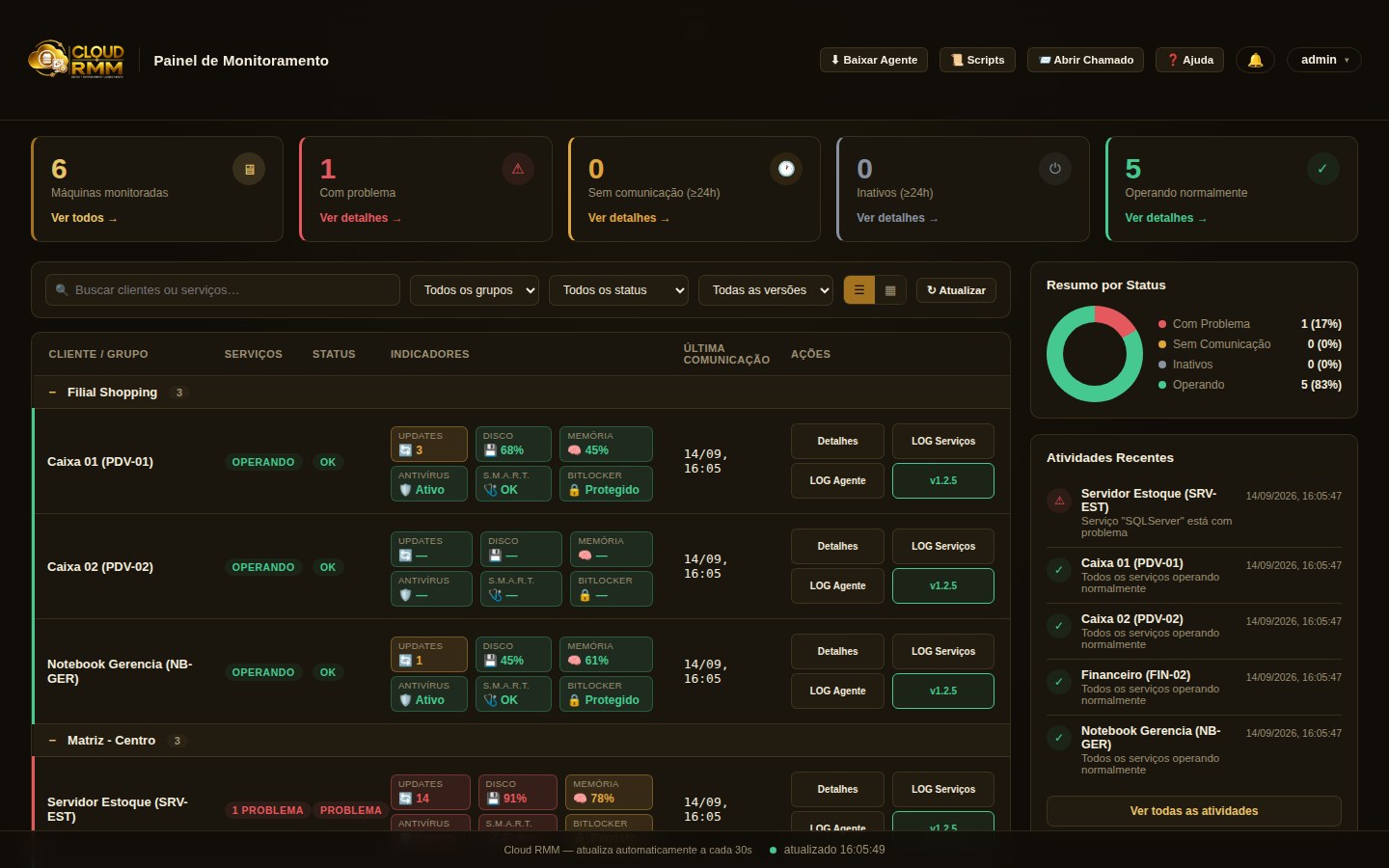Image resolution: width=1389 pixels, height=868 pixels.
Task: Click the green Operando legend dot
Action: coord(1162,385)
